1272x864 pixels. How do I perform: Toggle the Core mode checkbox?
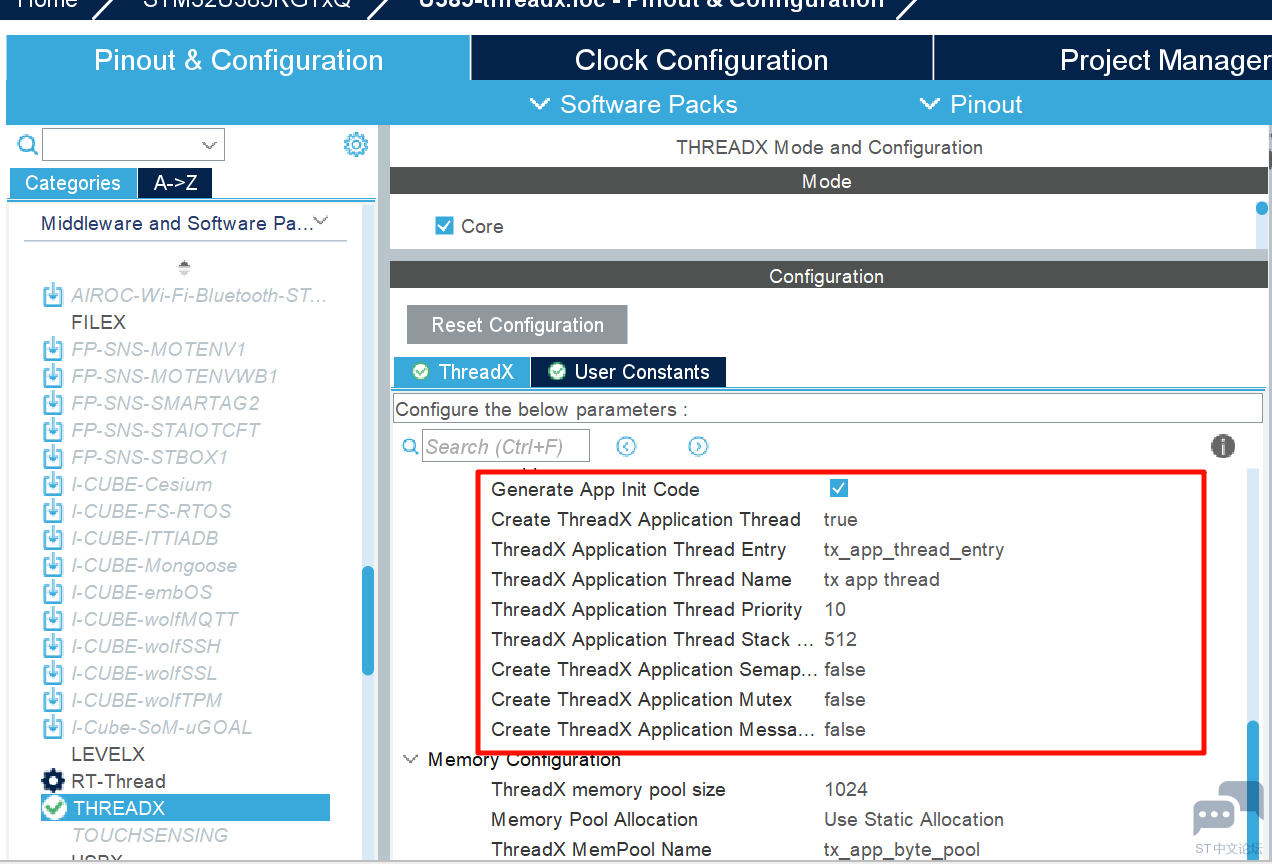(445, 226)
